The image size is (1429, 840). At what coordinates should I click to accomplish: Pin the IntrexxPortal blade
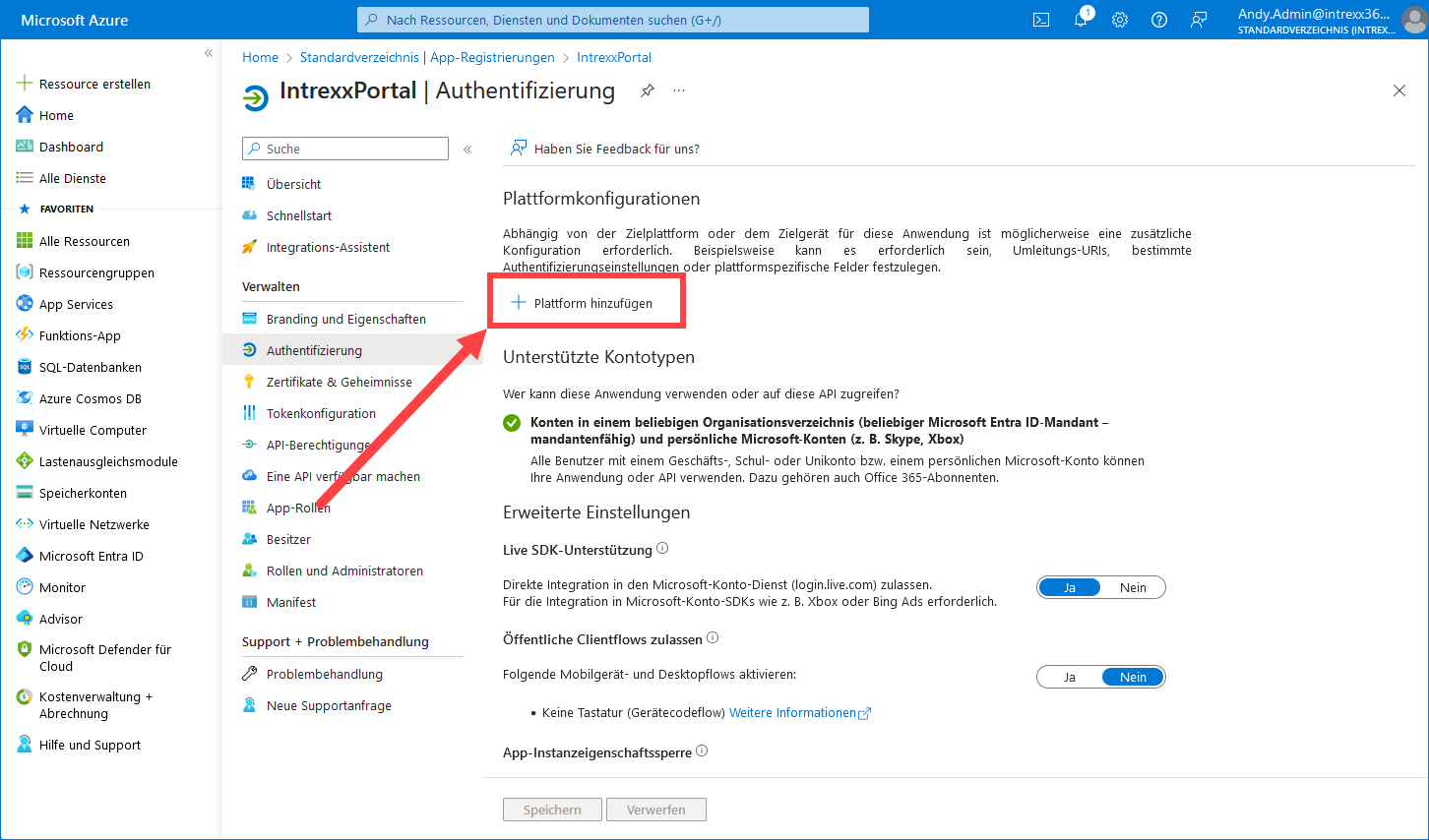point(648,90)
